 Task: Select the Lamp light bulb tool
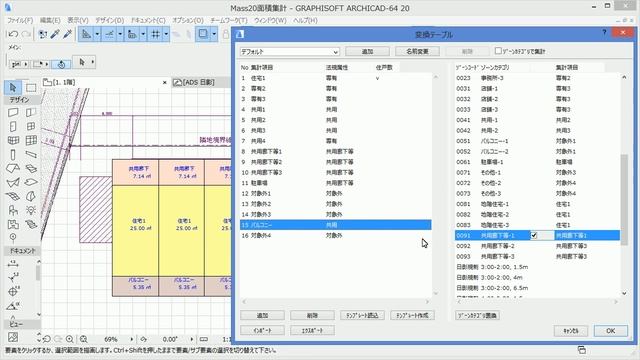pos(31,210)
